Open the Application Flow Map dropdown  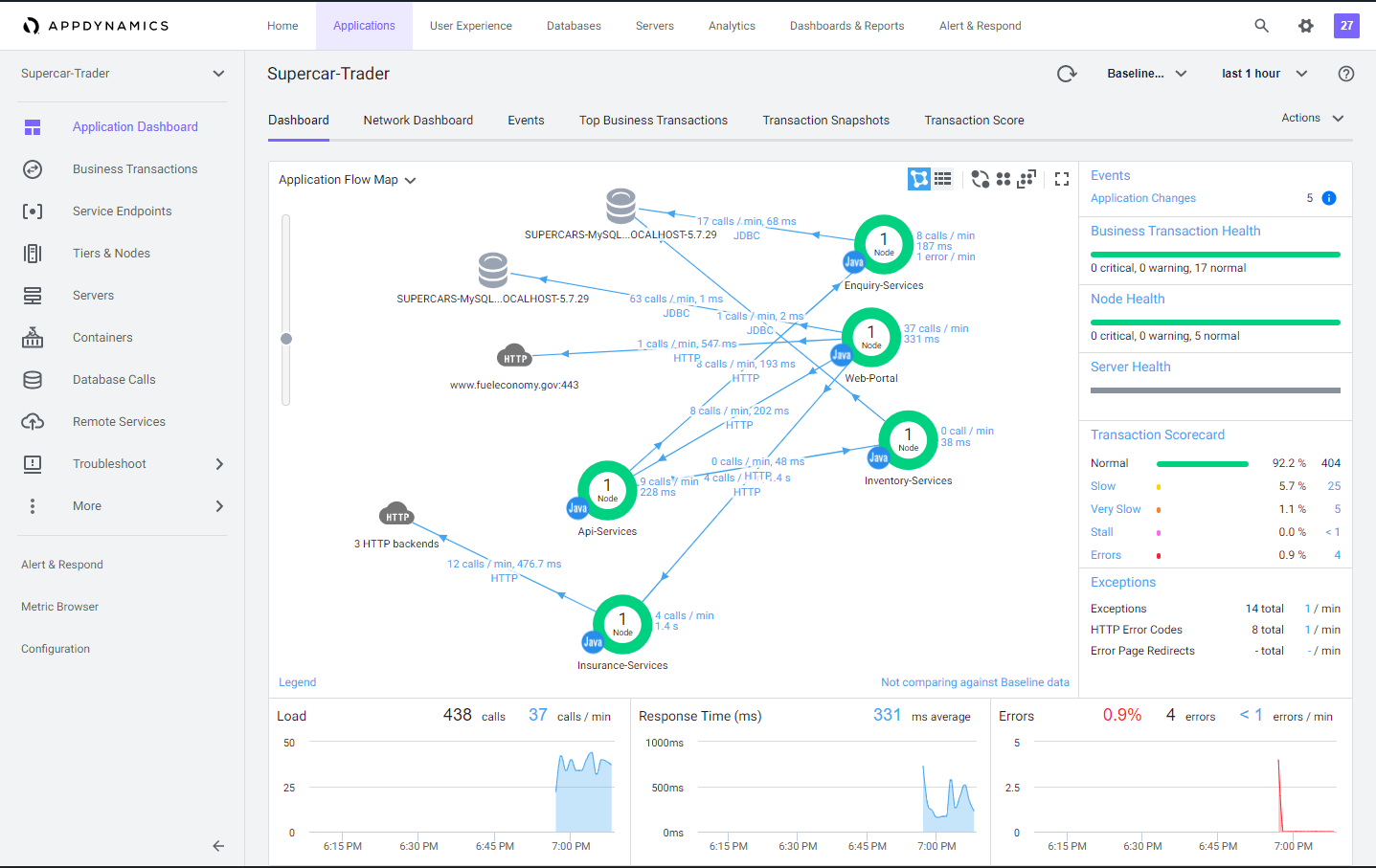347,180
